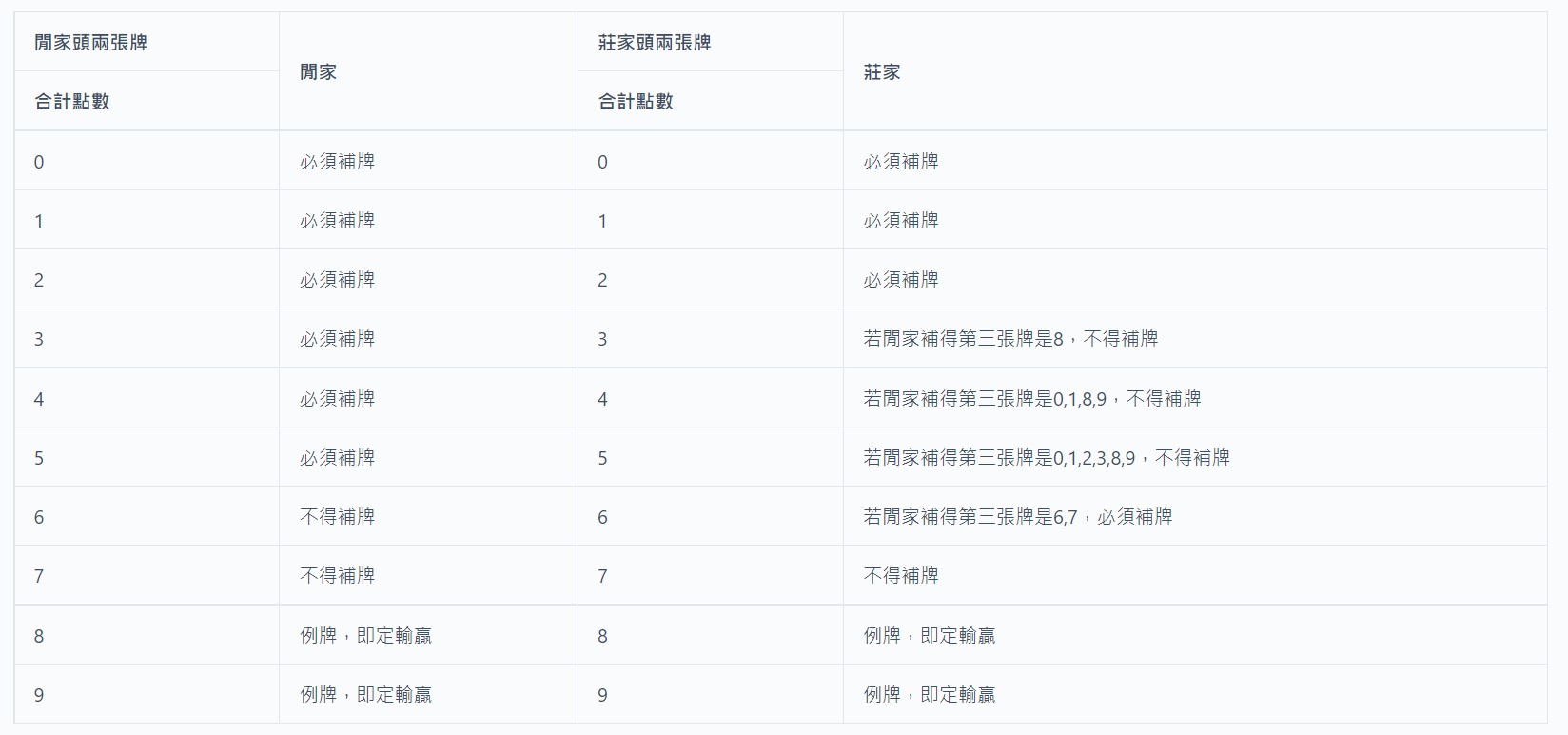Select banker rule mentioning 6,7
Image resolution: width=1568 pixels, height=735 pixels.
tap(1018, 517)
